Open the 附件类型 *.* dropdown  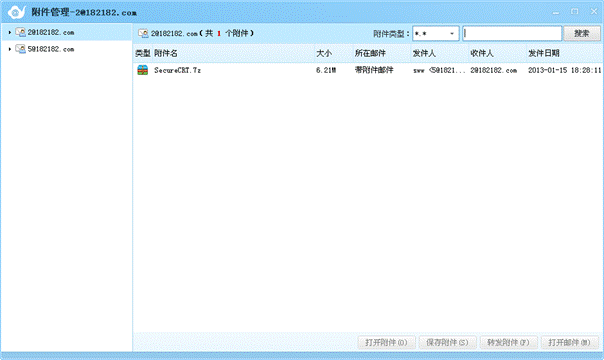tap(436, 33)
